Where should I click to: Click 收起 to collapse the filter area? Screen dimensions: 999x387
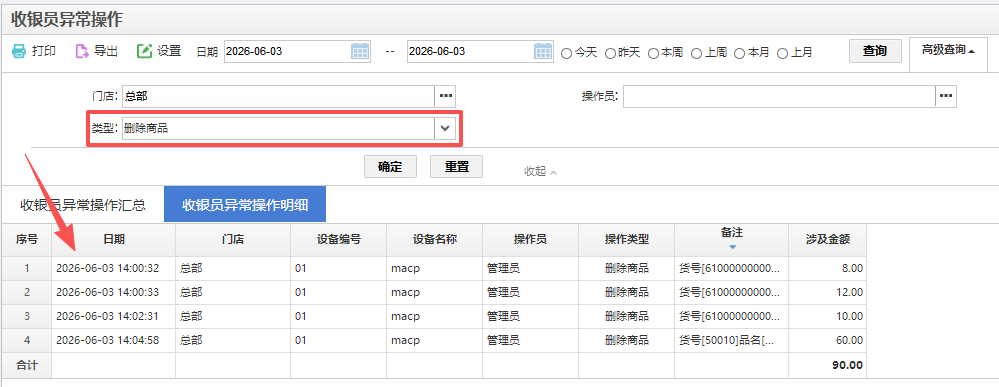coord(540,172)
